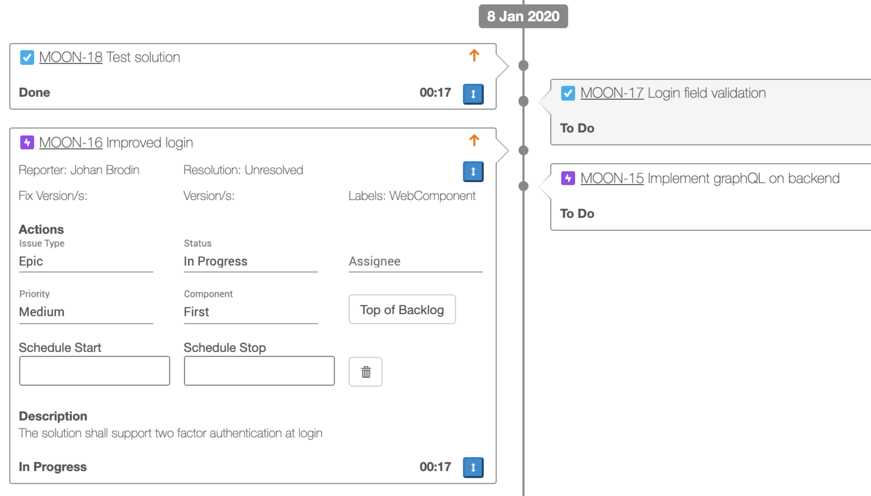Viewport: 871px width, 496px height.
Task: Click the MOON-15 purple epic icon
Action: tap(568, 179)
